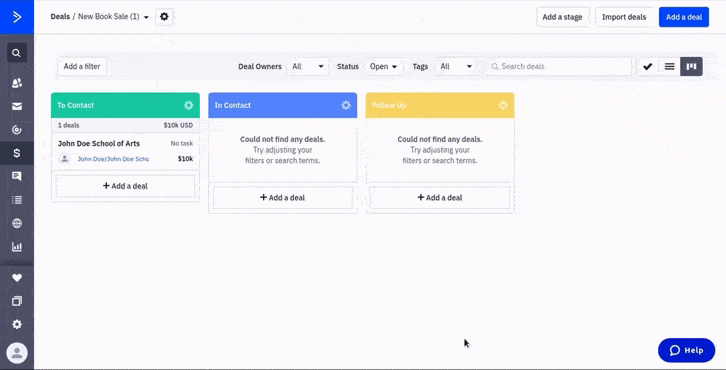Open Settings gear icon in the sidebar
The height and width of the screenshot is (370, 726).
17,324
